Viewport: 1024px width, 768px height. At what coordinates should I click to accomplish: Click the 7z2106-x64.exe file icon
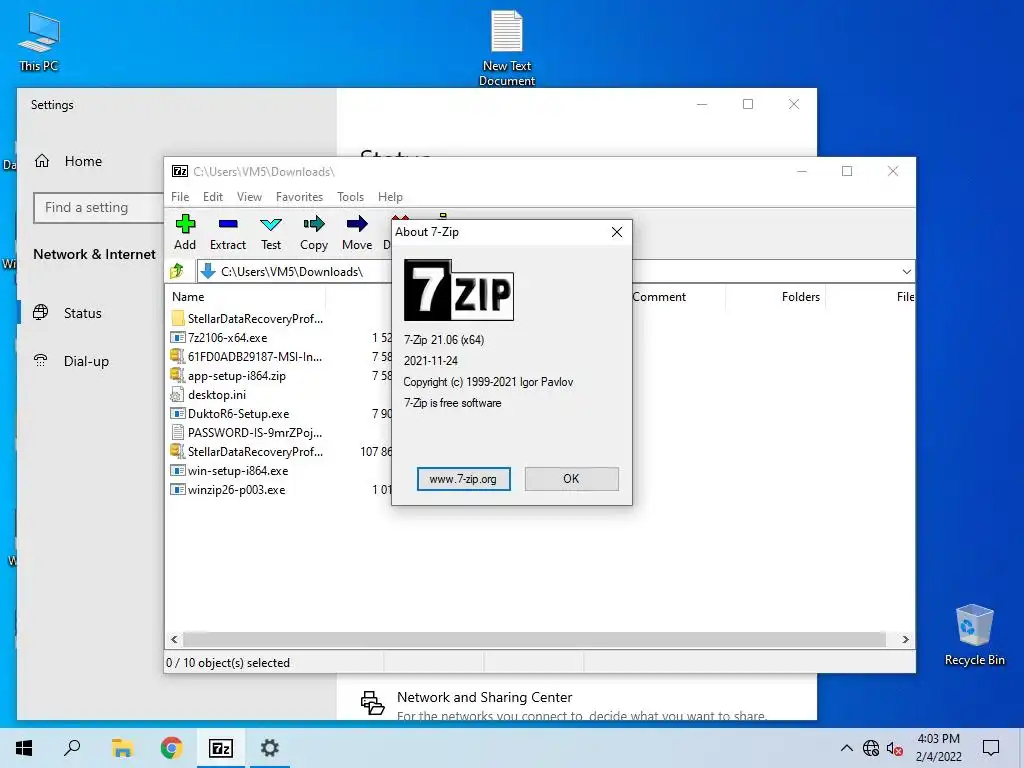pyautogui.click(x=177, y=338)
